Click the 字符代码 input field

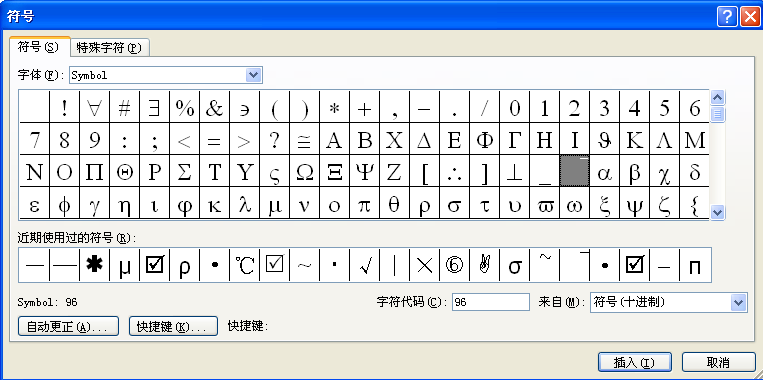(490, 302)
